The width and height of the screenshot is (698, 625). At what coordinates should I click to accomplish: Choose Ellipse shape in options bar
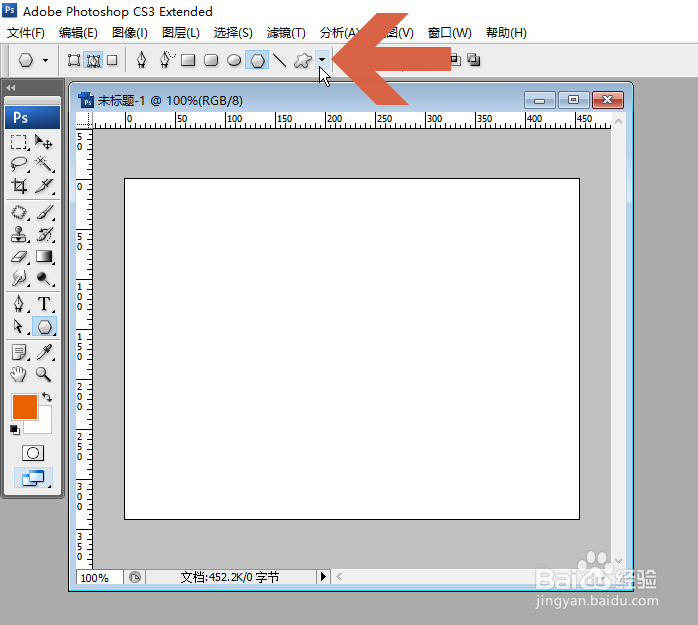(234, 60)
